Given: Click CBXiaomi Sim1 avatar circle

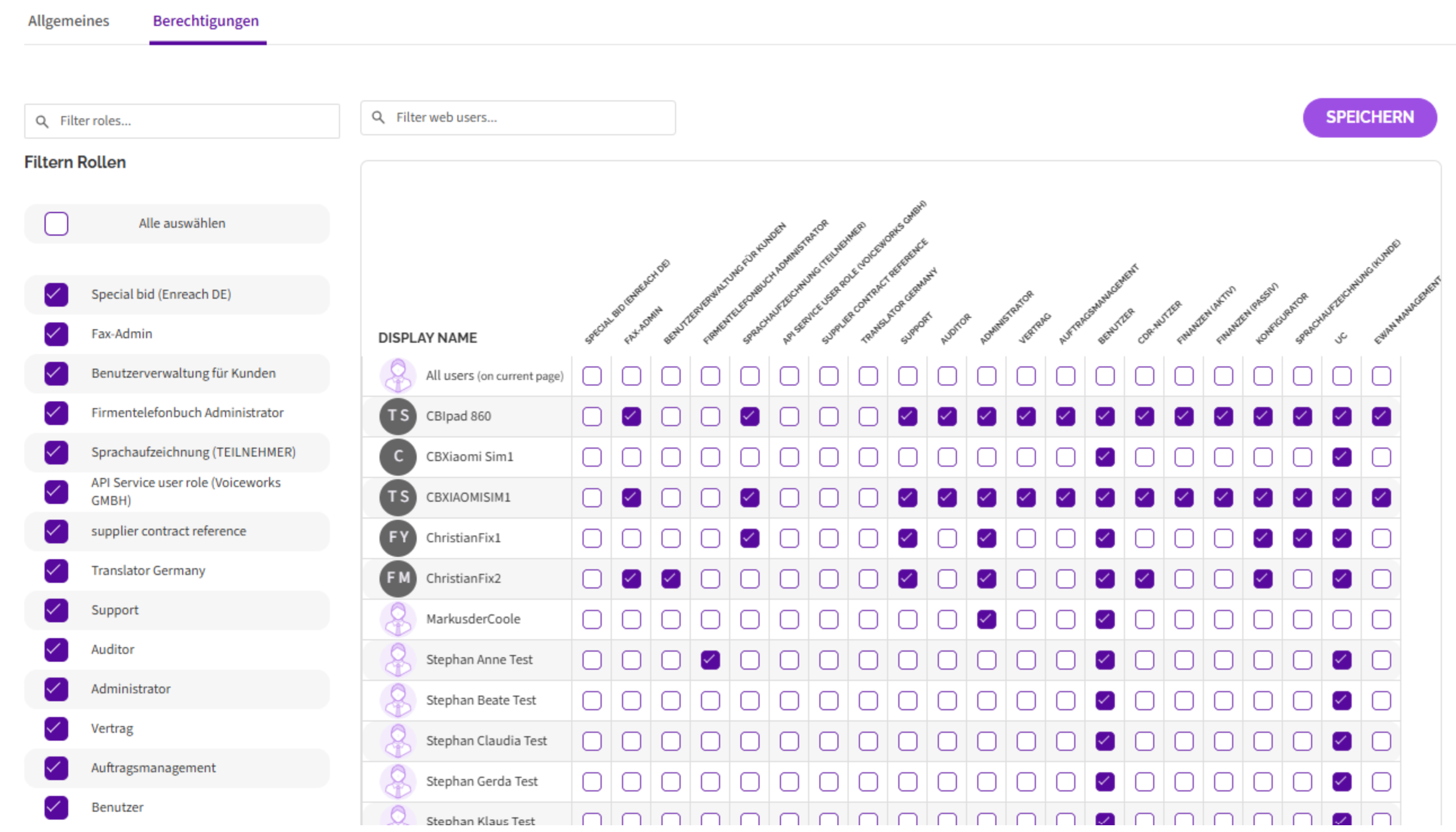Looking at the screenshot, I should (398, 457).
